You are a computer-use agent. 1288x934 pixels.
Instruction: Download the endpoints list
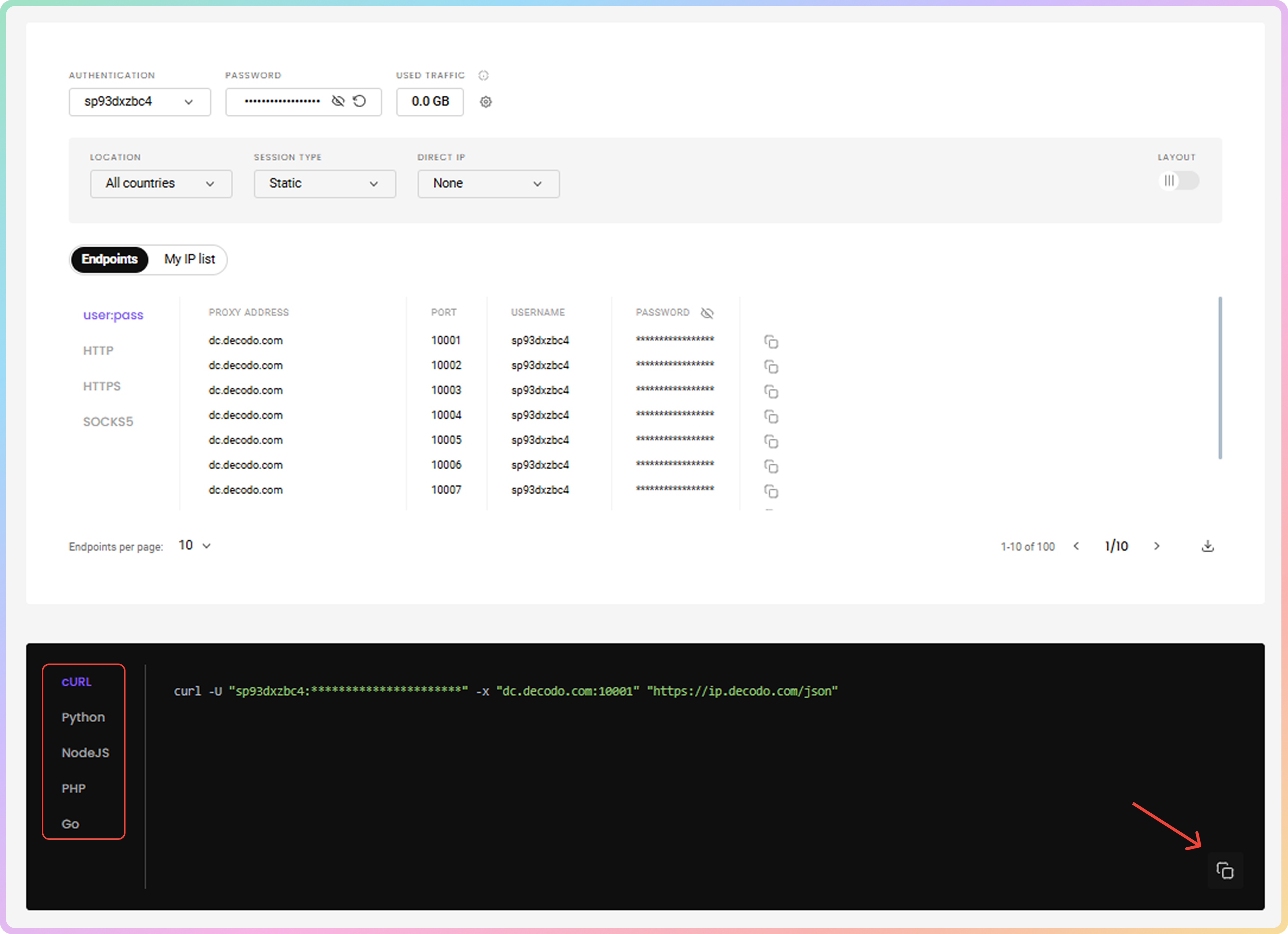(1207, 546)
